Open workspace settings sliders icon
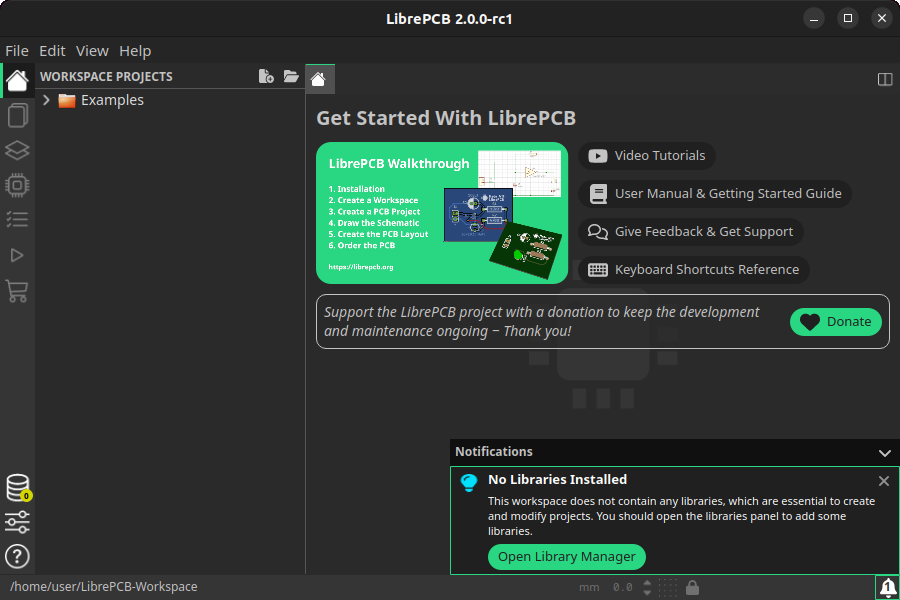Viewport: 900px width, 600px height. pyautogui.click(x=17, y=522)
